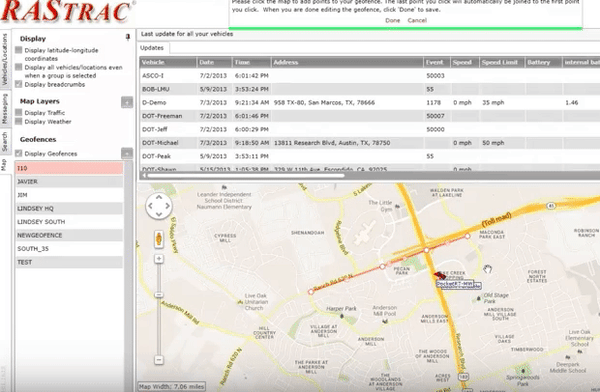
Task: Zoom out with the map minus button
Action: (159, 360)
